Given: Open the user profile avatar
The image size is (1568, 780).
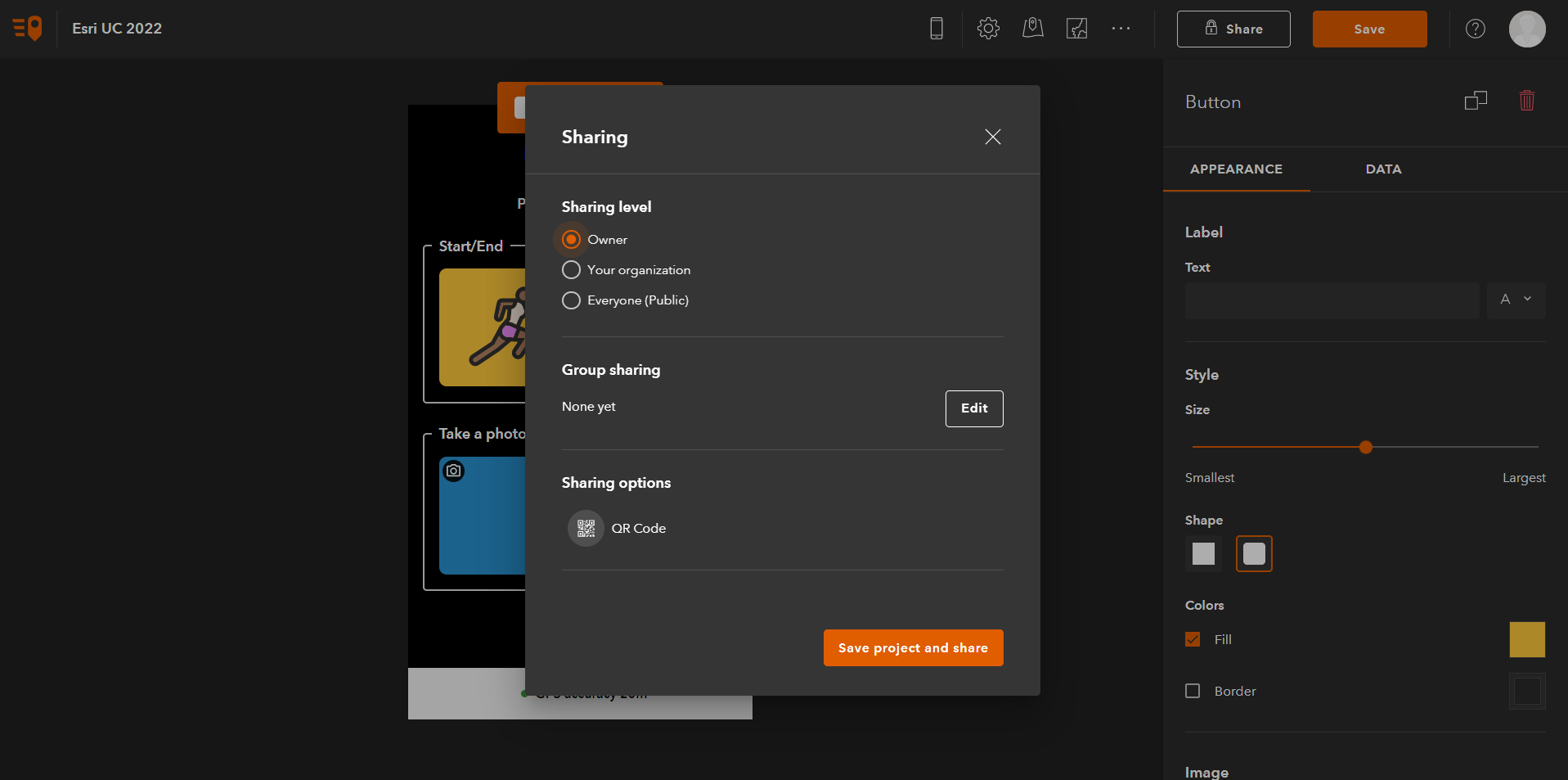Looking at the screenshot, I should click(1527, 29).
